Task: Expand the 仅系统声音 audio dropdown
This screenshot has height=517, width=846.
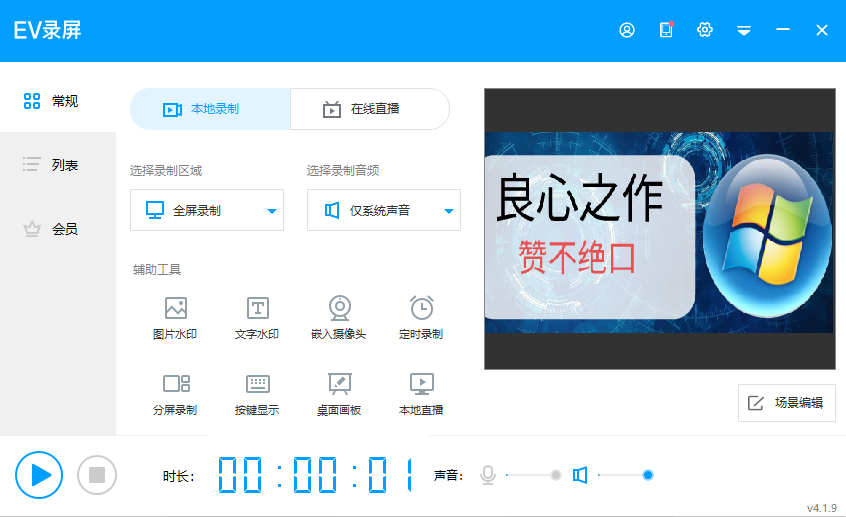Action: pyautogui.click(x=384, y=210)
